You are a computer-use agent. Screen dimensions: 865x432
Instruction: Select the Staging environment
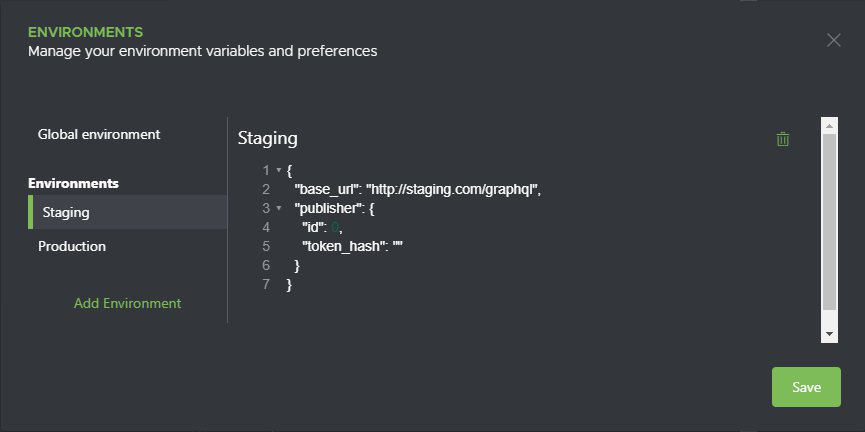click(x=127, y=212)
